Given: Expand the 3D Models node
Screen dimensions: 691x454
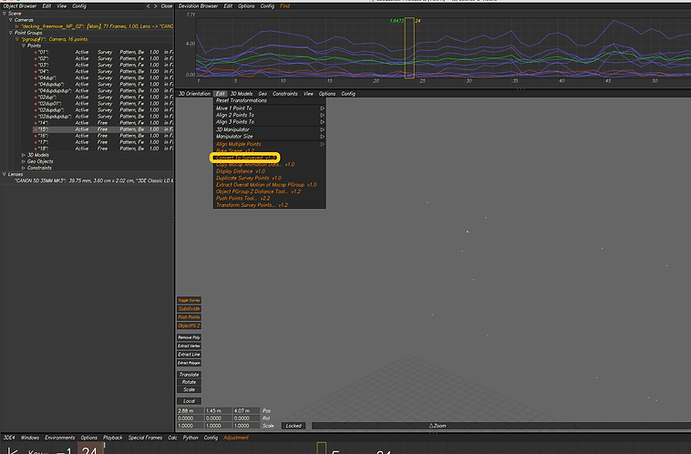Looking at the screenshot, I should pyautogui.click(x=23, y=155).
